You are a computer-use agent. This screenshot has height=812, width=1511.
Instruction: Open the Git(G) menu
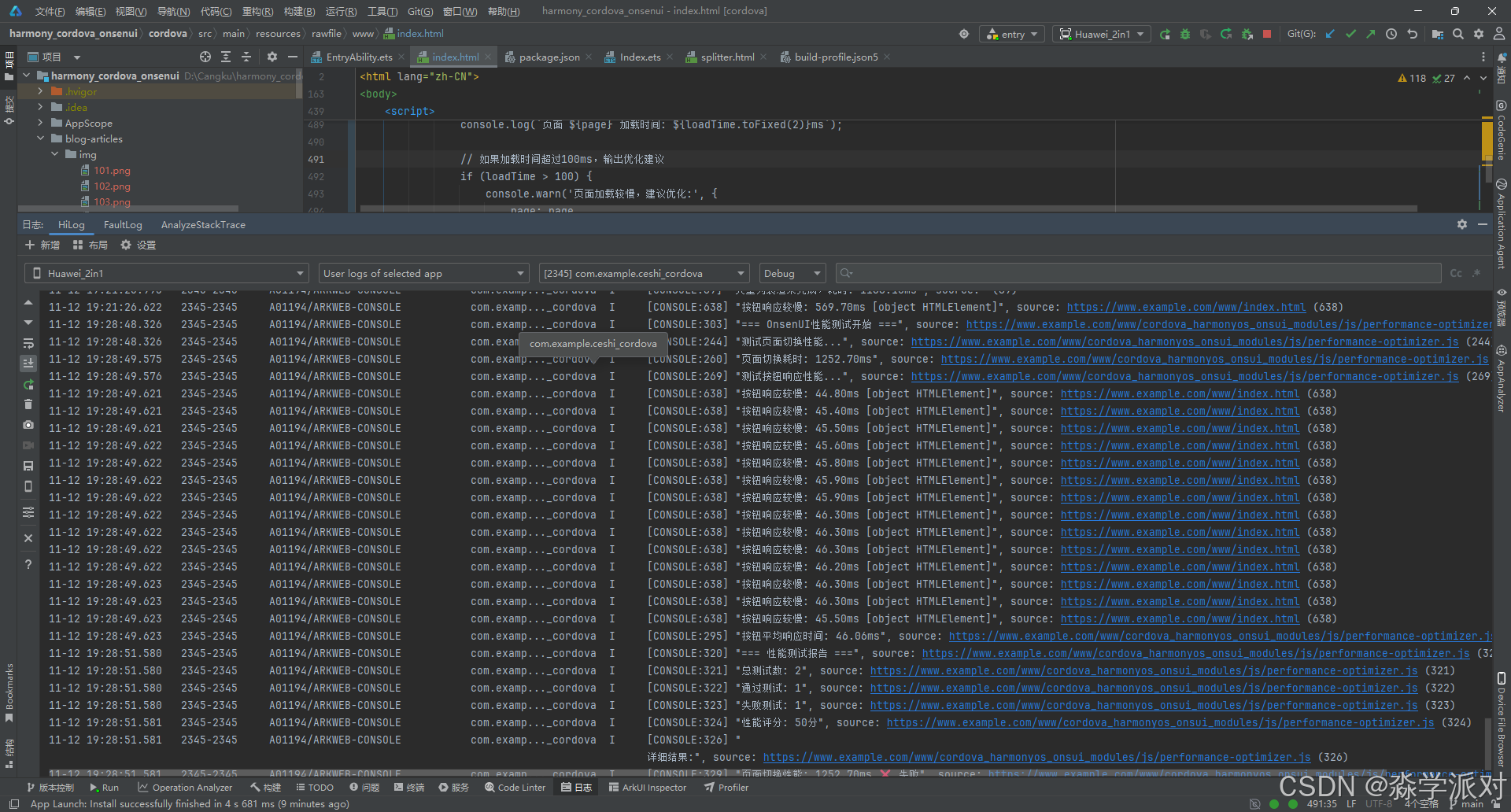(420, 11)
